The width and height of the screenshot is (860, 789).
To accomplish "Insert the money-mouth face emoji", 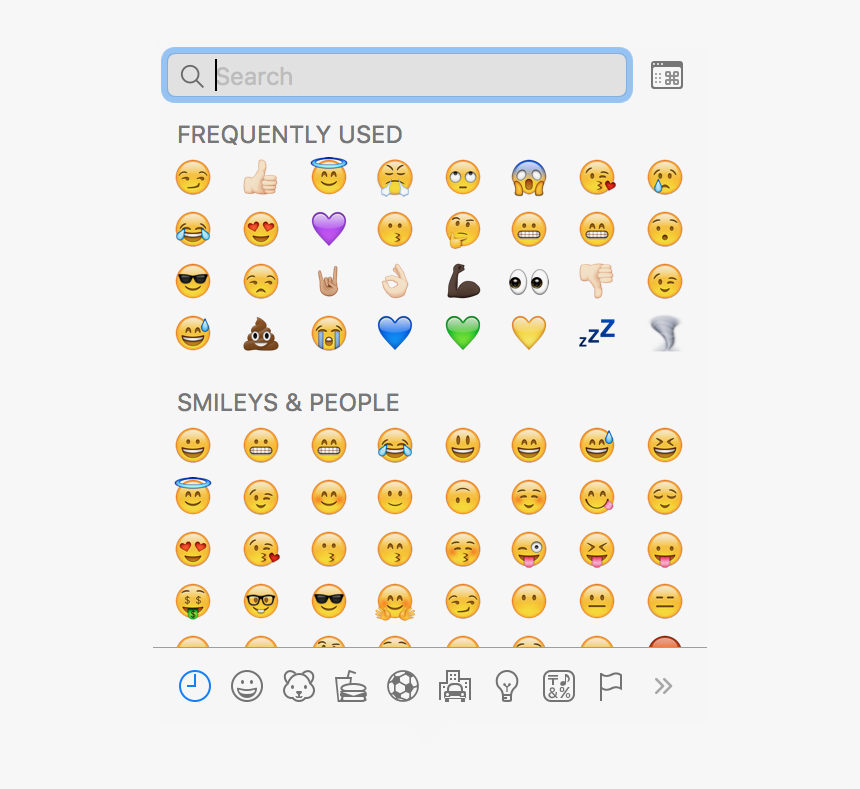I will tap(193, 601).
